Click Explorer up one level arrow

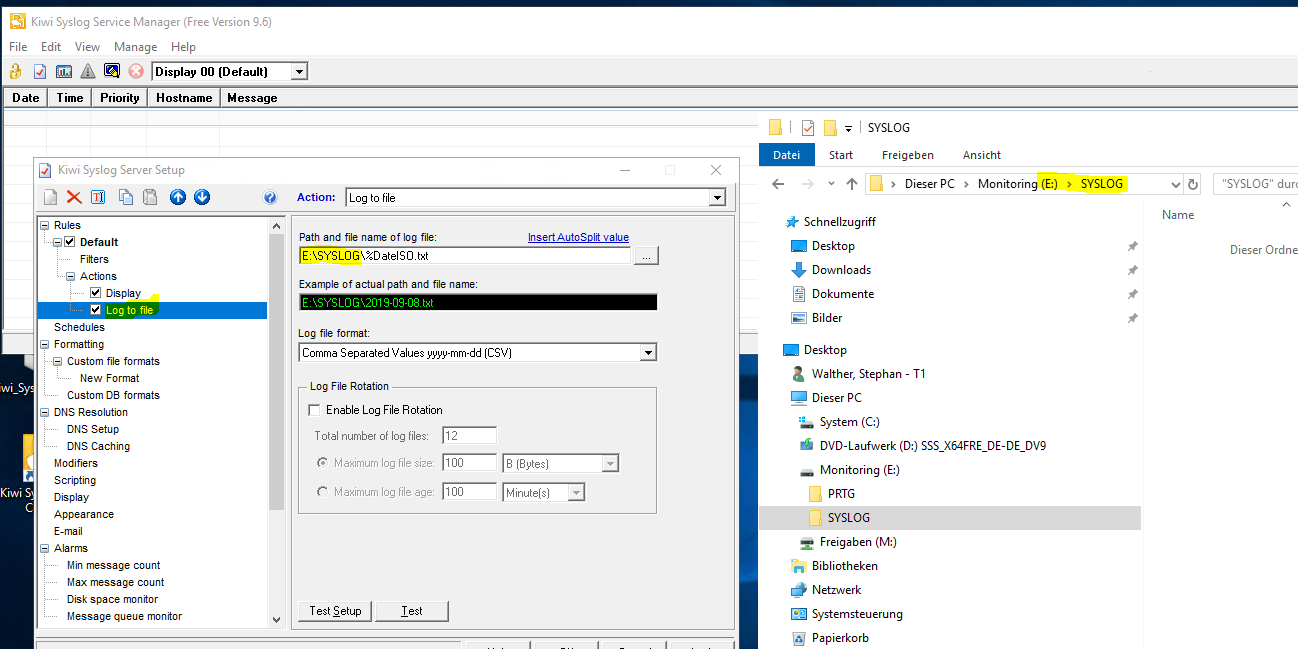coord(852,184)
